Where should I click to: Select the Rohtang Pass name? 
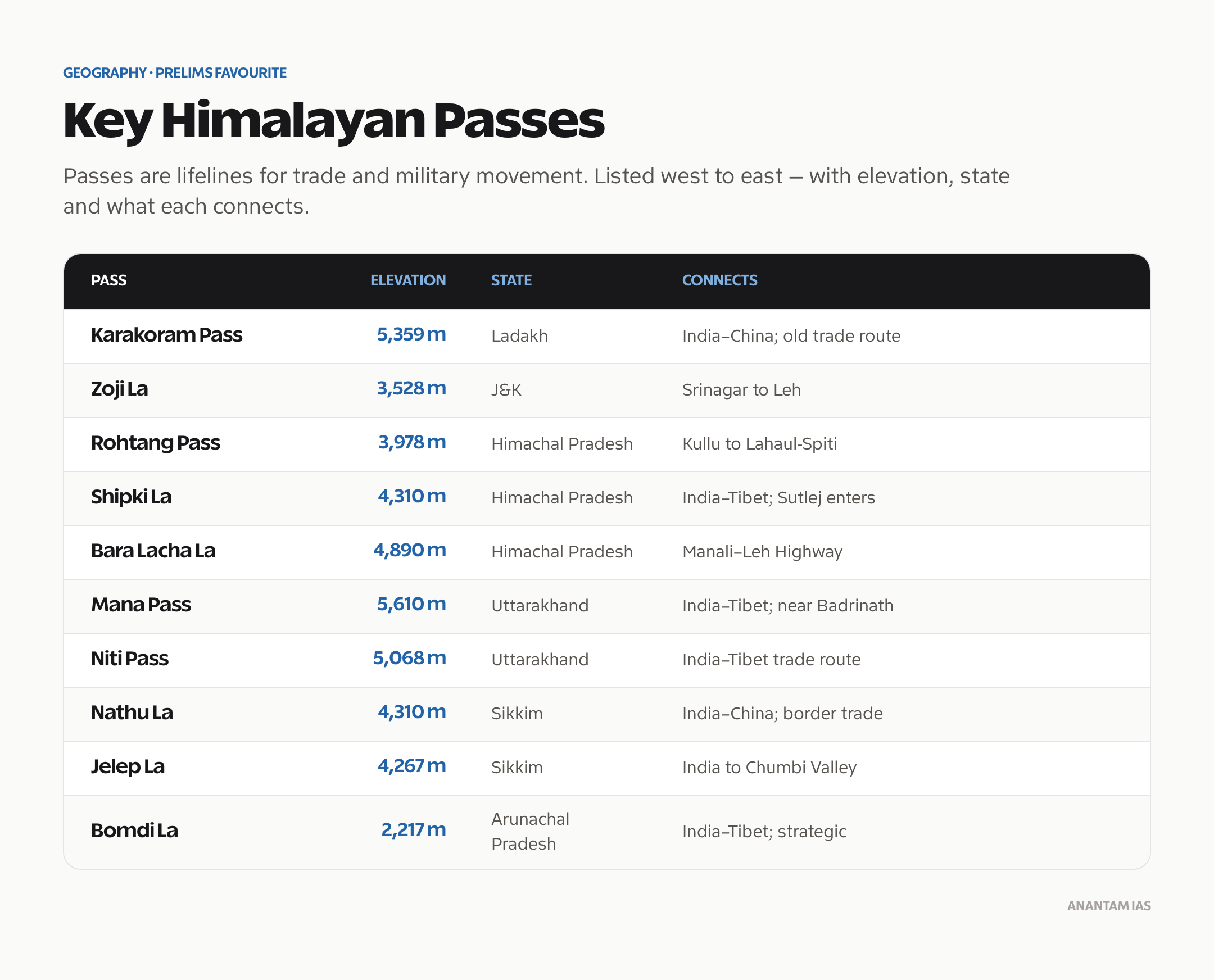155,443
